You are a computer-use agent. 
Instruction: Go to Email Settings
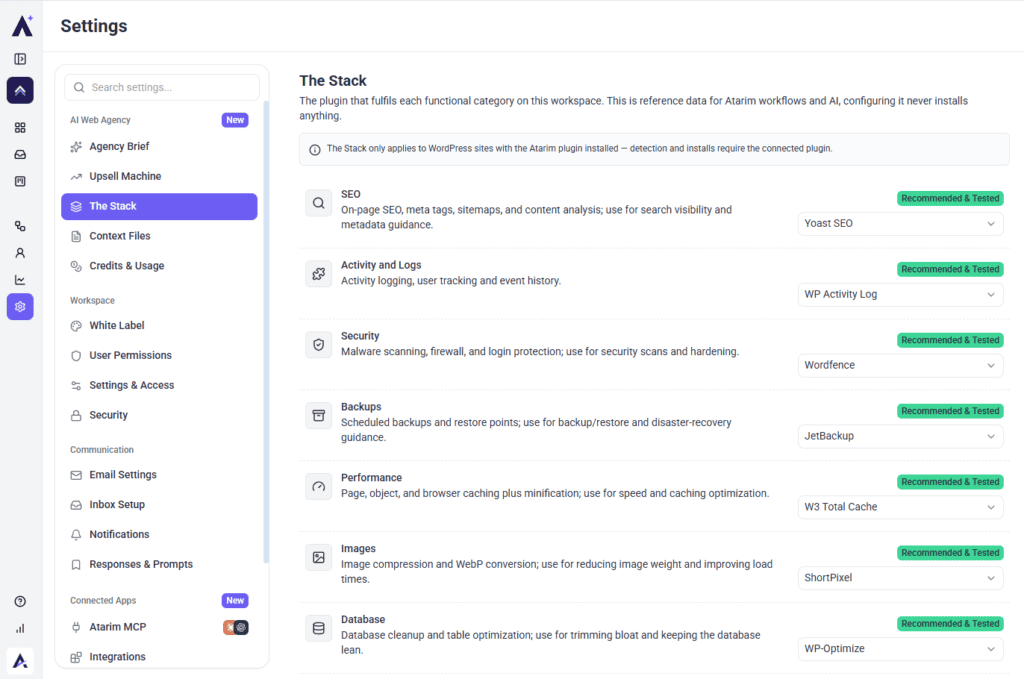(x=159, y=475)
